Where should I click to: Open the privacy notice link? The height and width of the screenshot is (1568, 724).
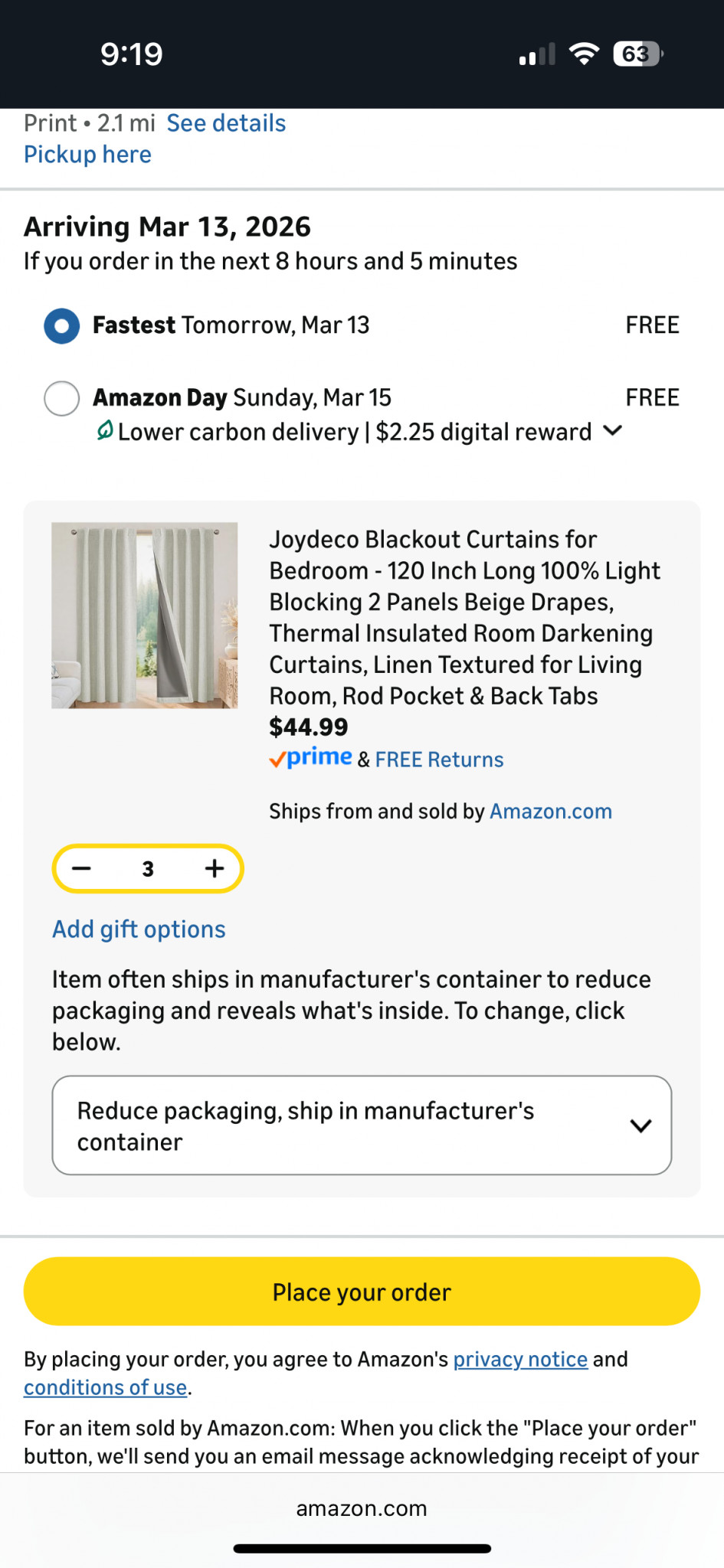(520, 1359)
